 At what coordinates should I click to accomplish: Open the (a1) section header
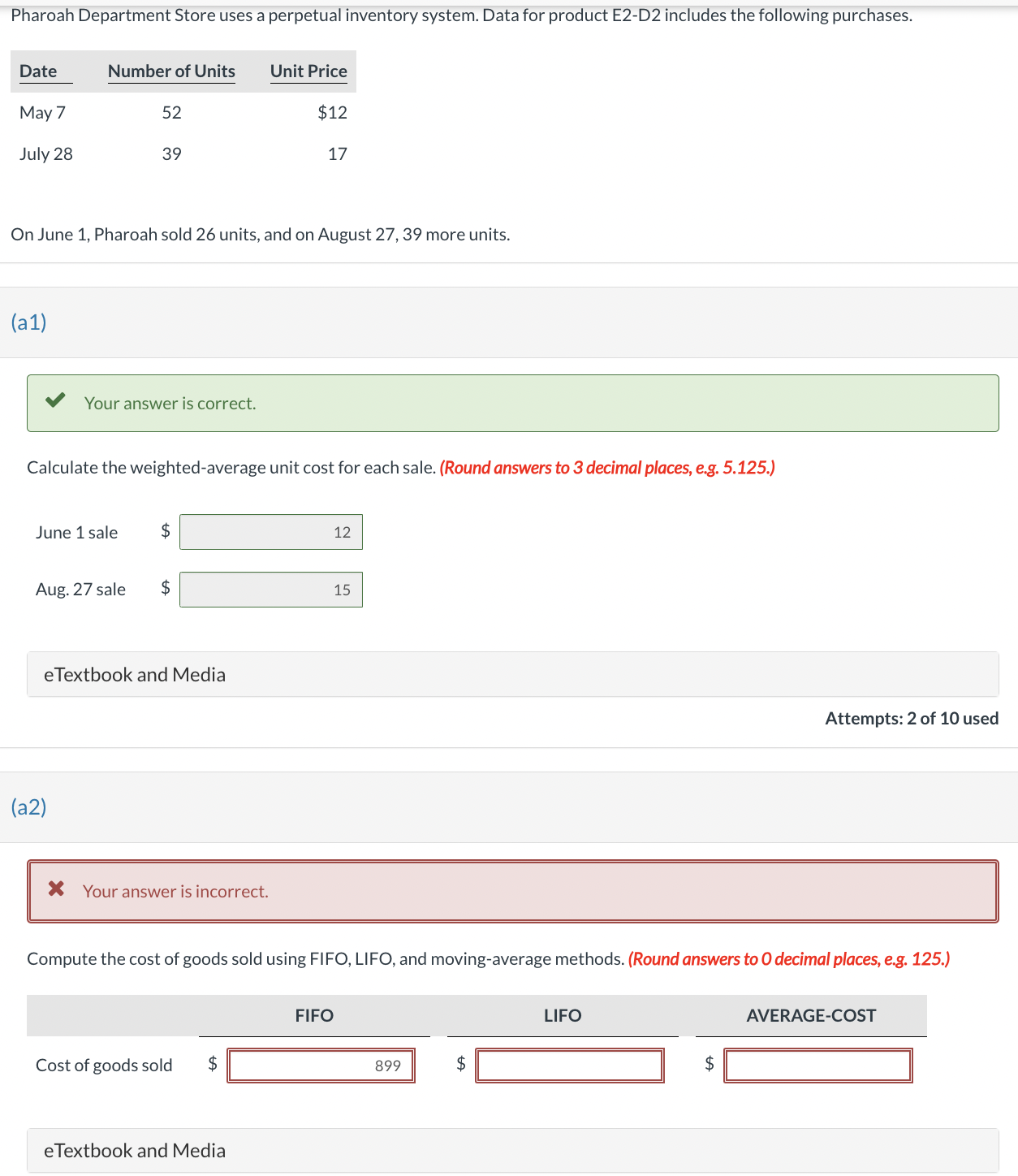[x=28, y=322]
